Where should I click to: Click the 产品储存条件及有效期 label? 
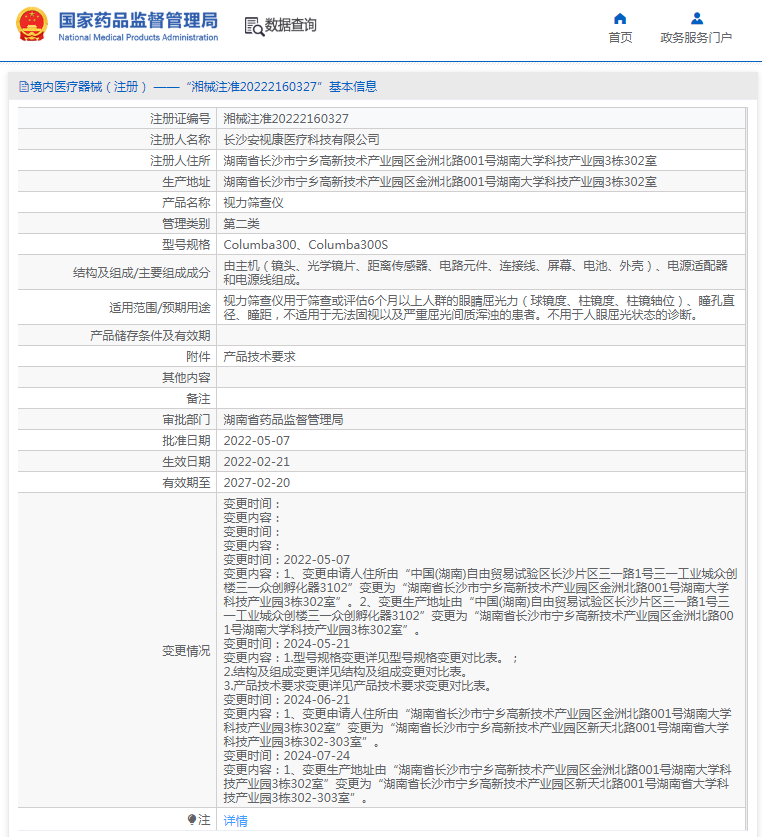pyautogui.click(x=150, y=336)
